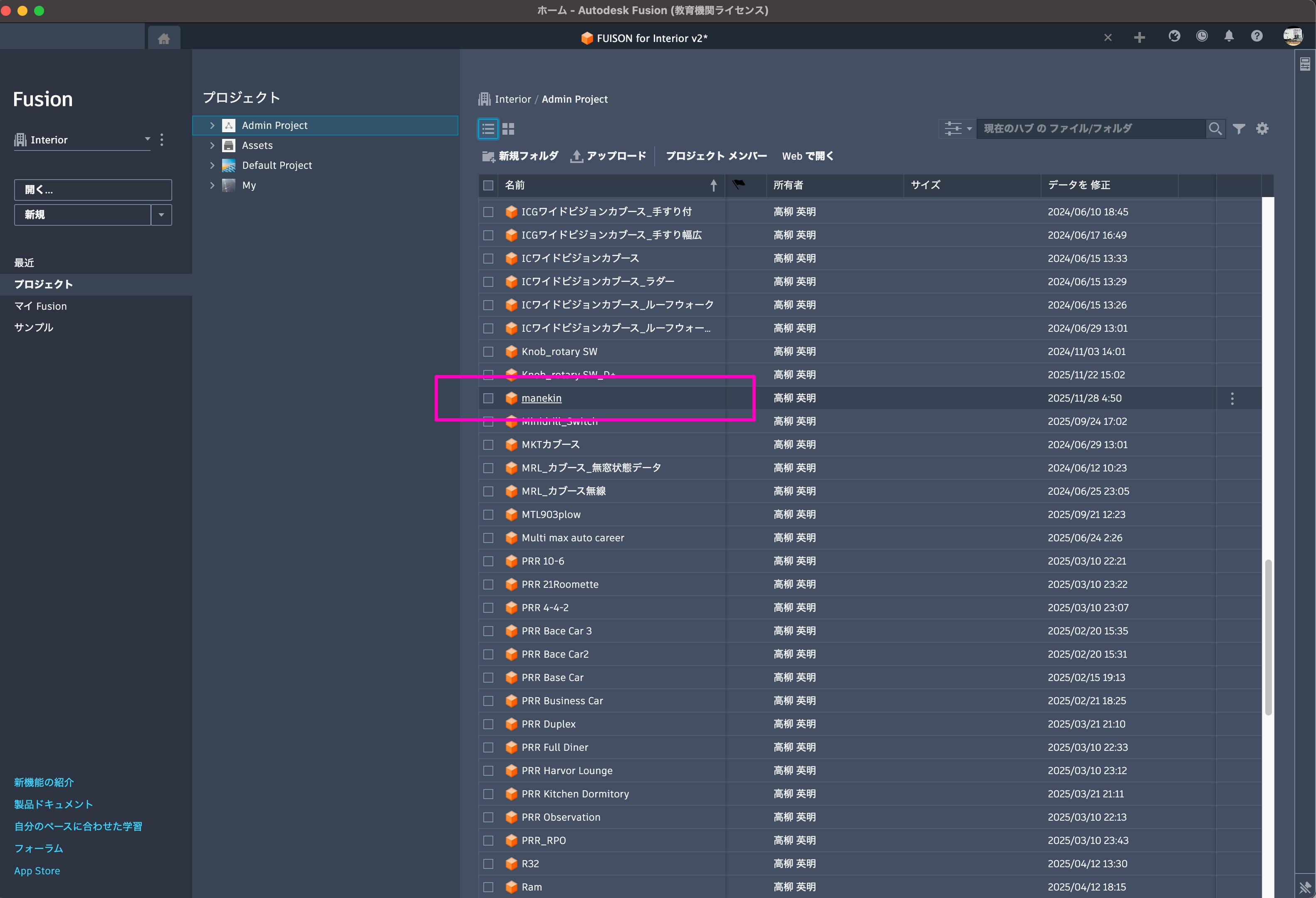The height and width of the screenshot is (898, 1316).
Task: Select the MTL903plow checkbox
Action: point(488,515)
